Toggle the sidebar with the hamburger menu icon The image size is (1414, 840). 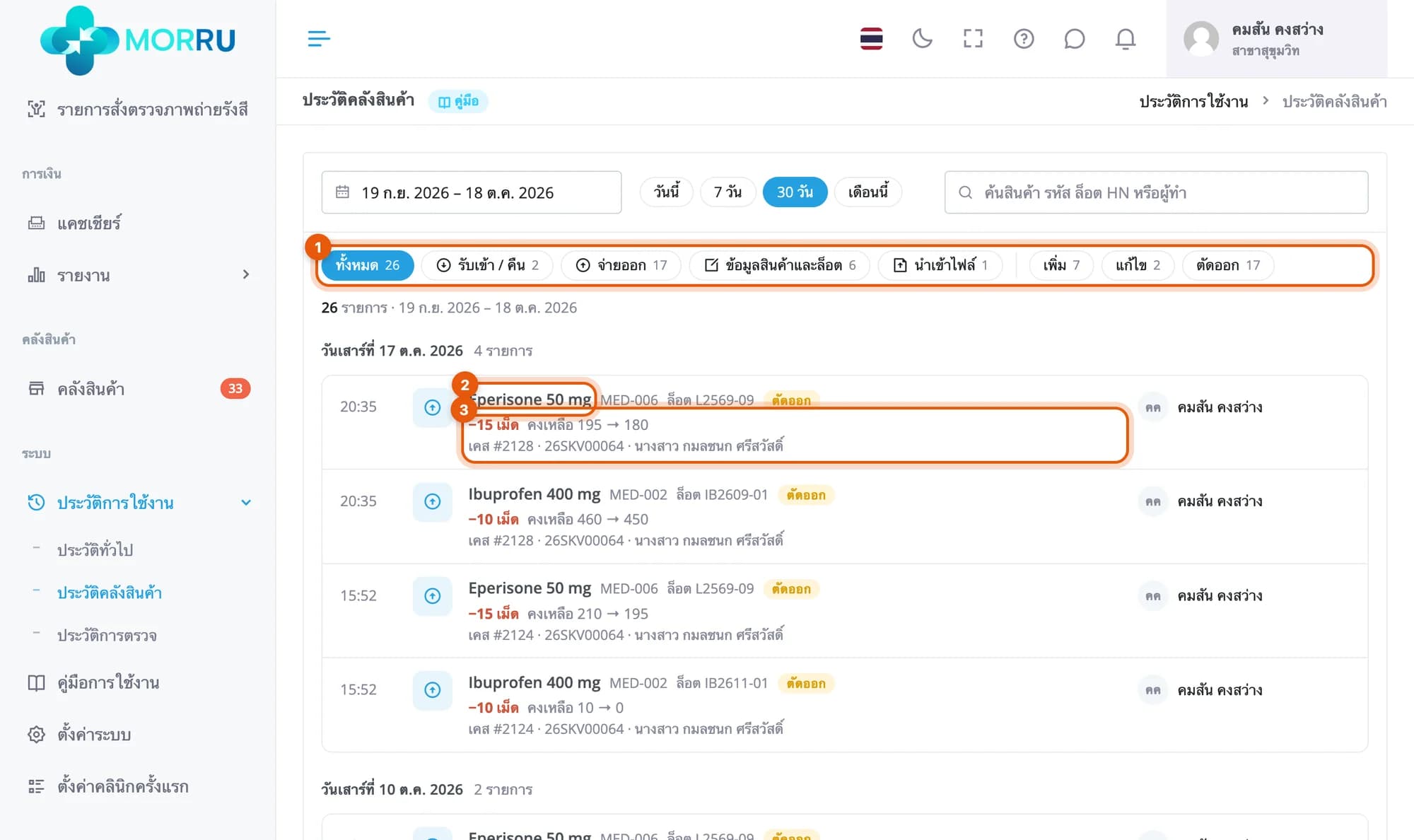tap(319, 38)
